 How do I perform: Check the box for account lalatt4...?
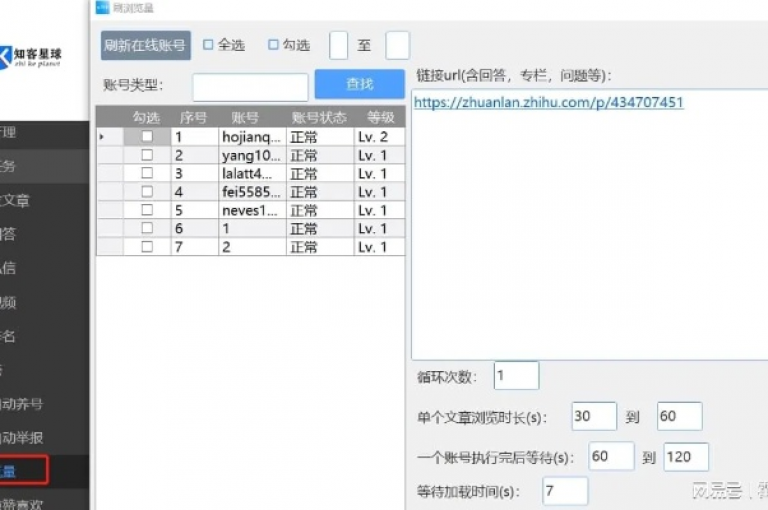pos(147,173)
